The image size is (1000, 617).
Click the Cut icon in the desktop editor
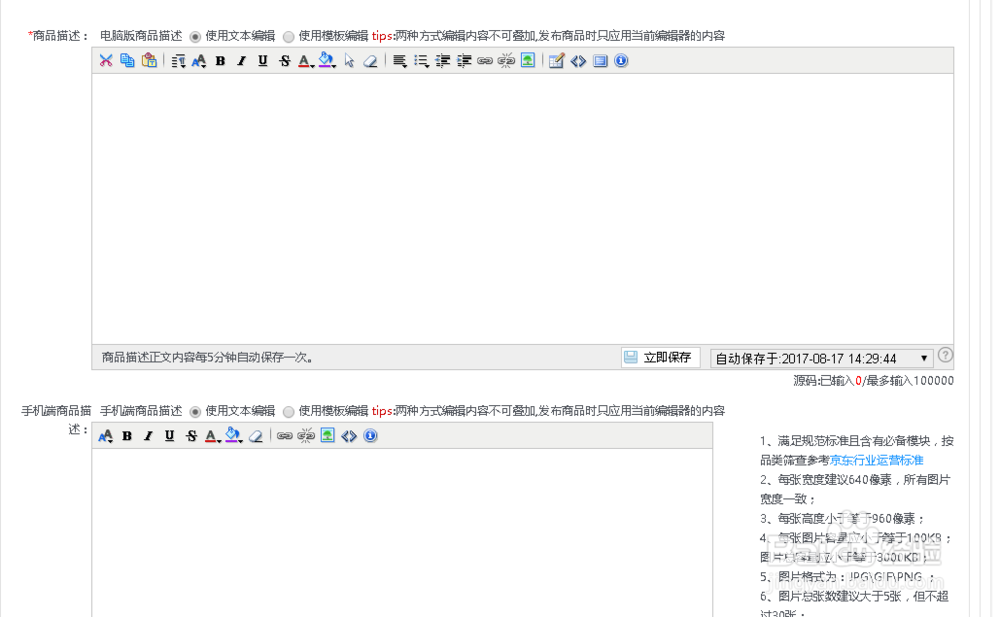coord(106,61)
